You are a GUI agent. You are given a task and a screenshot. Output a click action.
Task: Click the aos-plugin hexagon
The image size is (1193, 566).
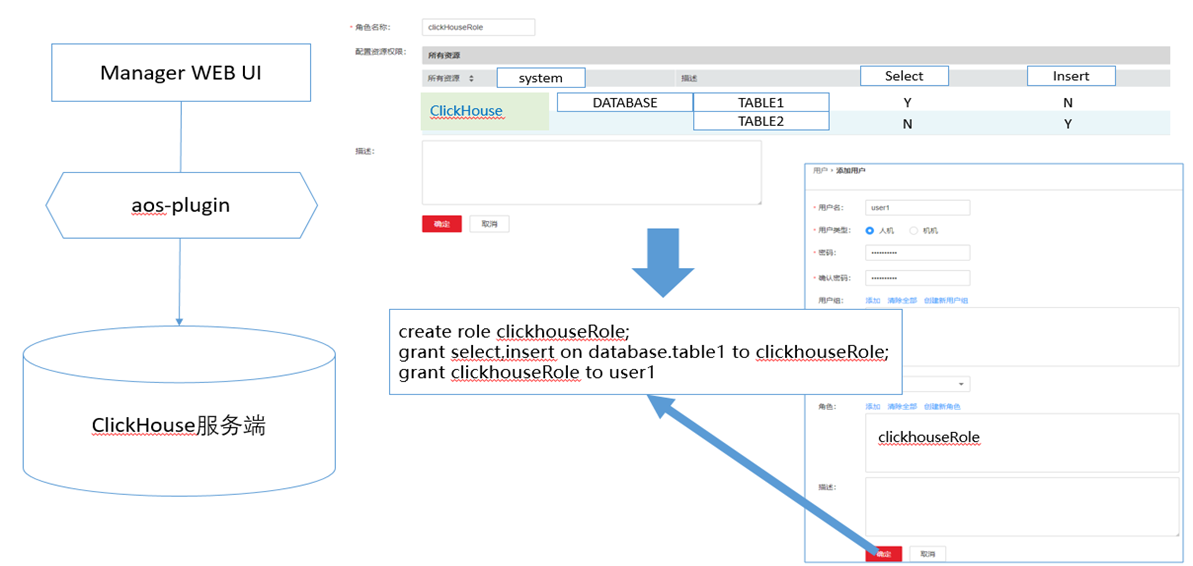(181, 205)
